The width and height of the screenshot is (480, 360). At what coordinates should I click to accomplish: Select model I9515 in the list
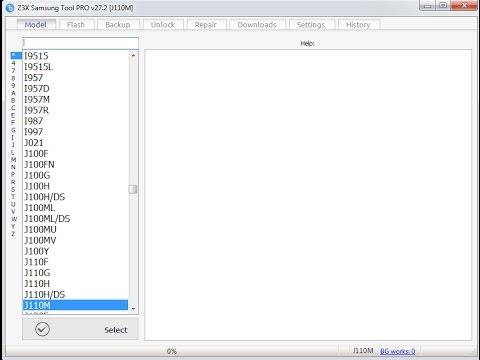pyautogui.click(x=76, y=56)
